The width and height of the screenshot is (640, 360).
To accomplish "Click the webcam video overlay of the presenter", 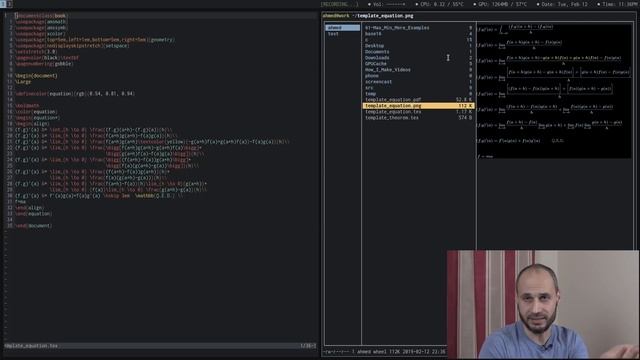I will coord(543,304).
